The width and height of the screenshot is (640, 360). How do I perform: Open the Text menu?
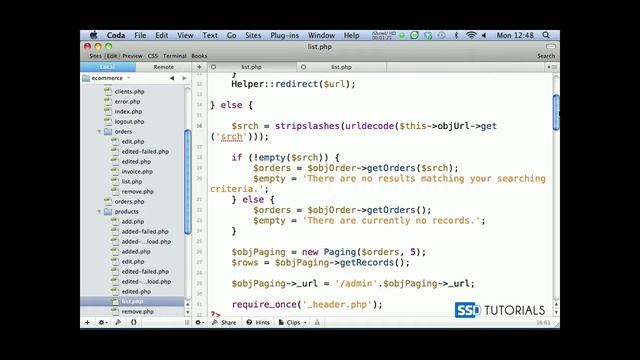click(210, 36)
